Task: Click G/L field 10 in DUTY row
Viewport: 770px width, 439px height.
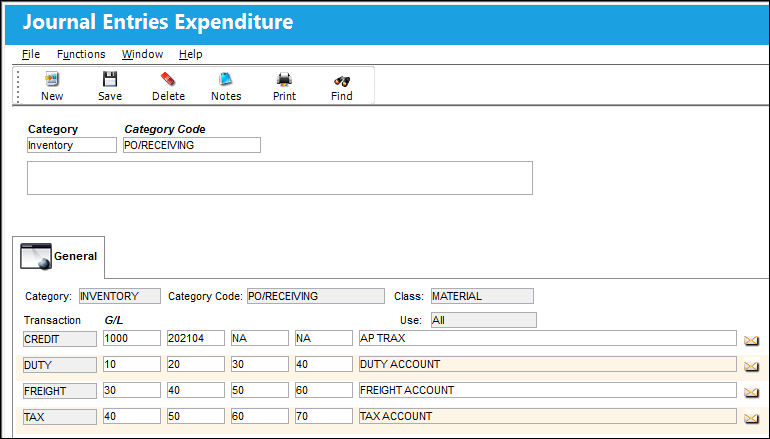Action: [132, 364]
